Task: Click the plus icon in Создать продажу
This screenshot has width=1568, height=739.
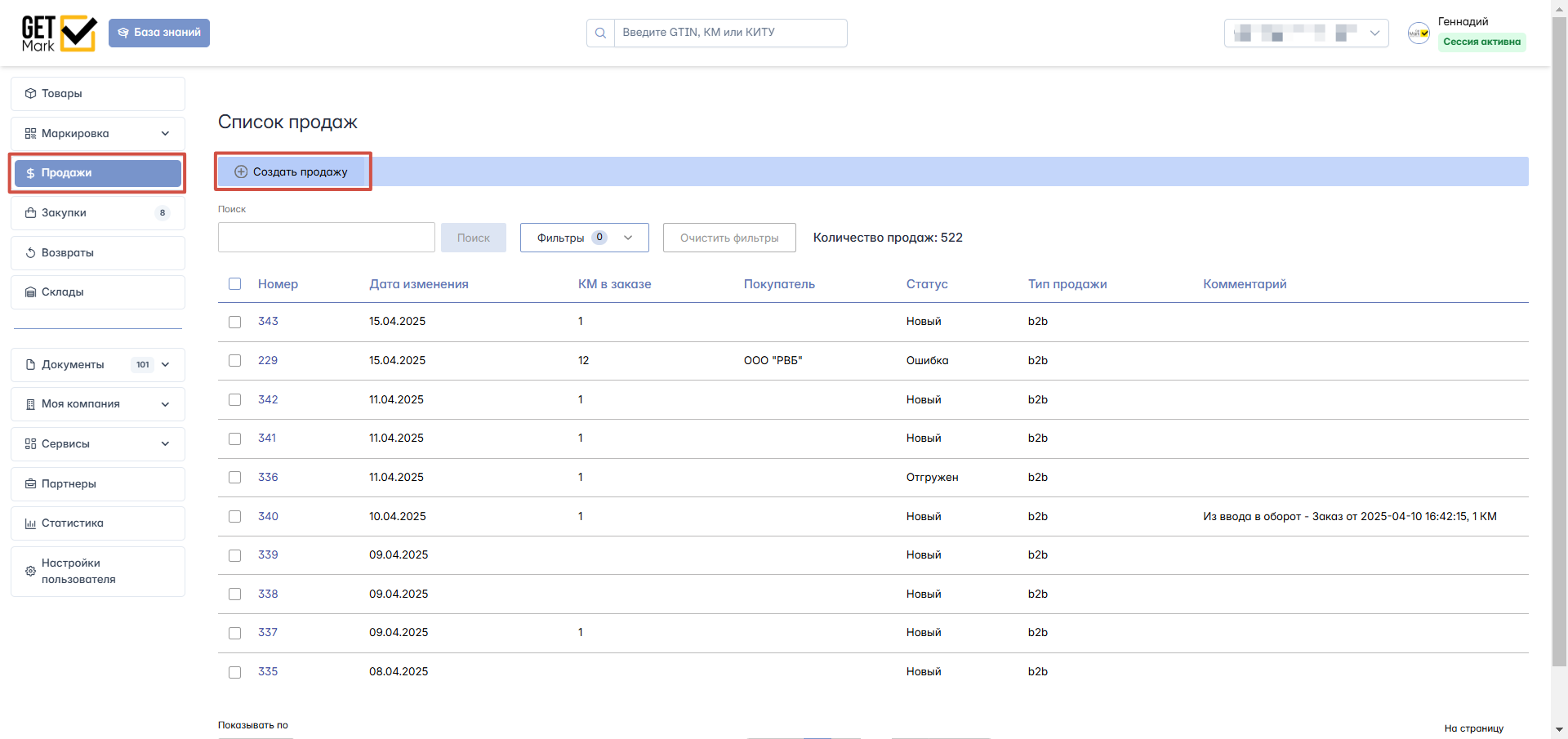Action: point(241,171)
